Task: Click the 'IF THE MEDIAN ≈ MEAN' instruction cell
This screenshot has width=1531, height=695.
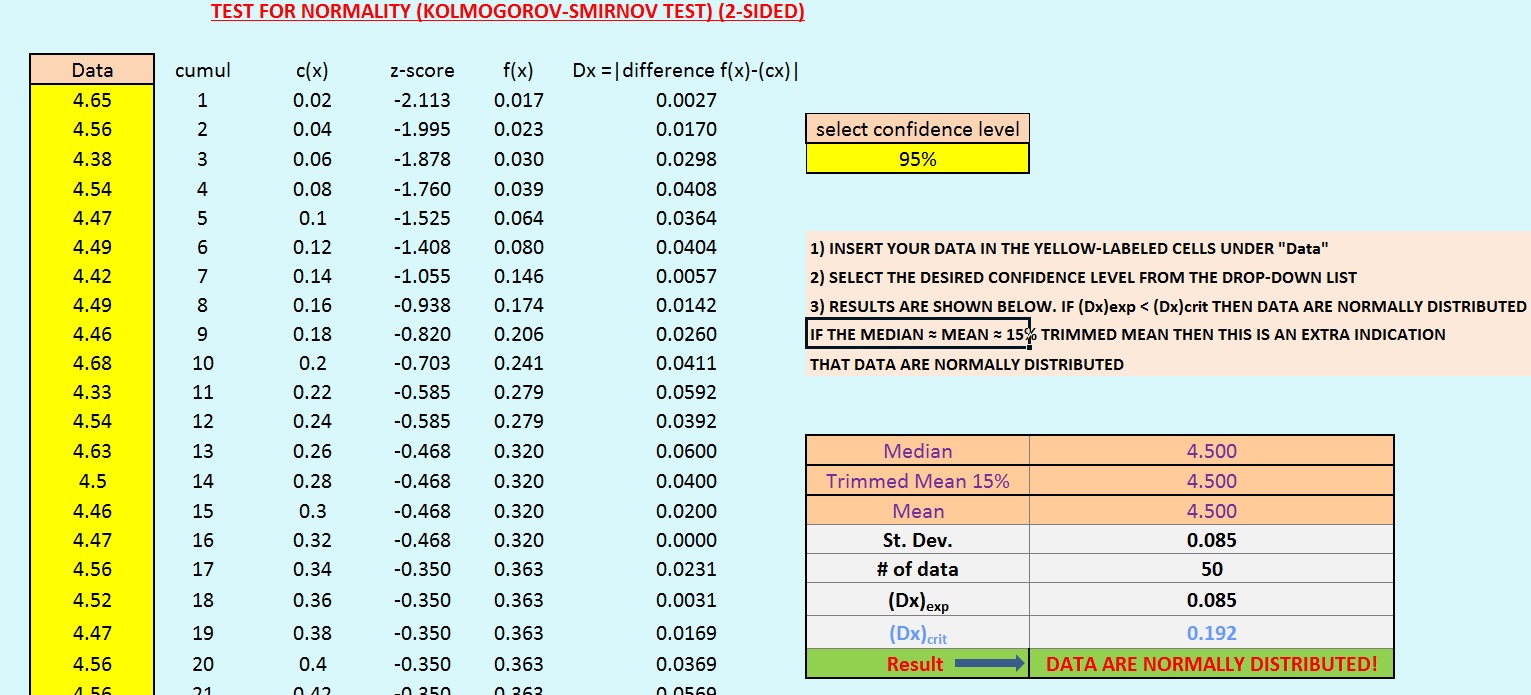Action: coord(919,334)
